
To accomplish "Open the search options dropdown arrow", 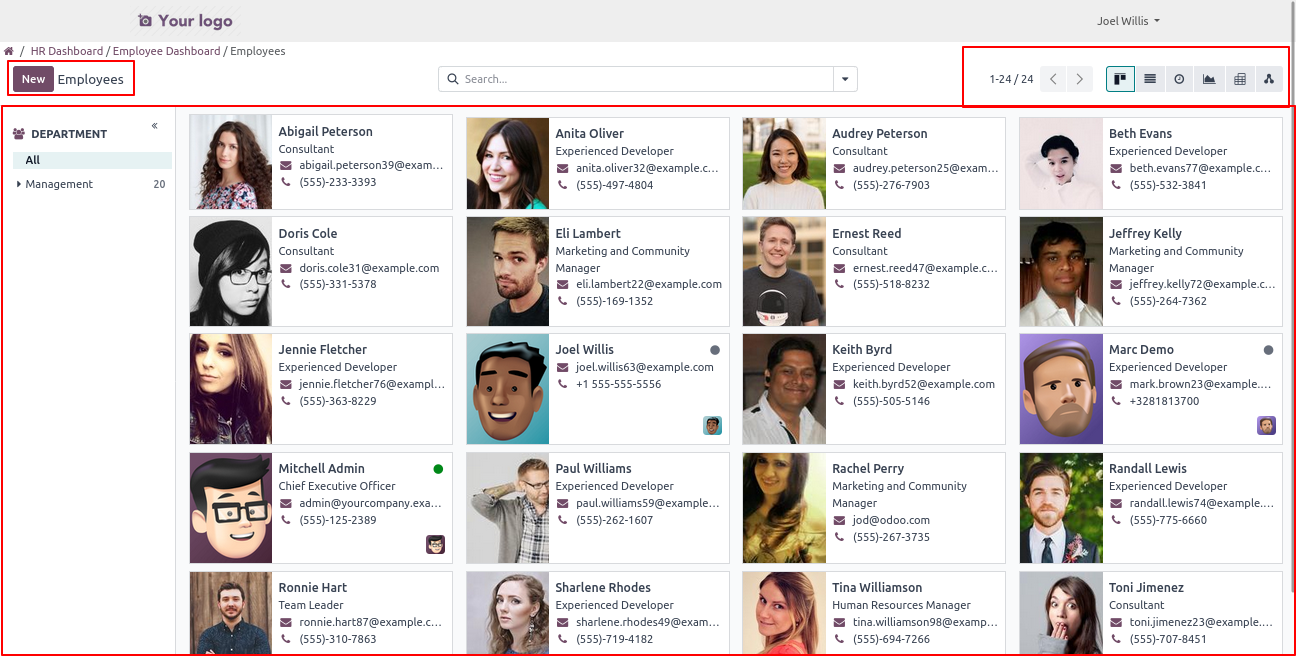I will point(845,79).
